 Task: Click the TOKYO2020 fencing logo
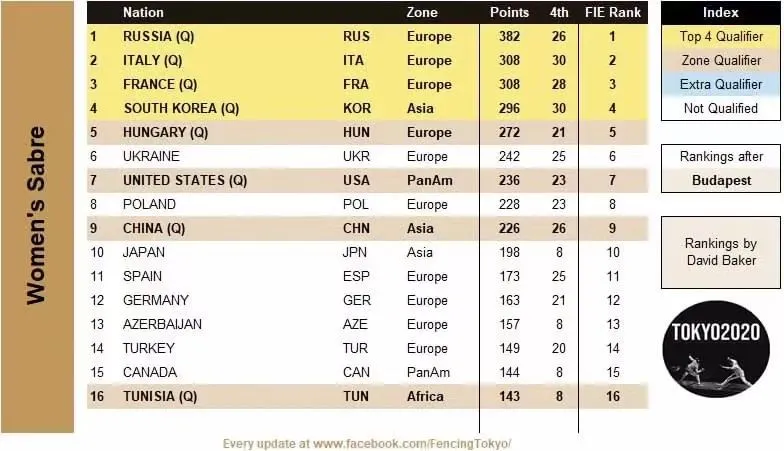716,349
